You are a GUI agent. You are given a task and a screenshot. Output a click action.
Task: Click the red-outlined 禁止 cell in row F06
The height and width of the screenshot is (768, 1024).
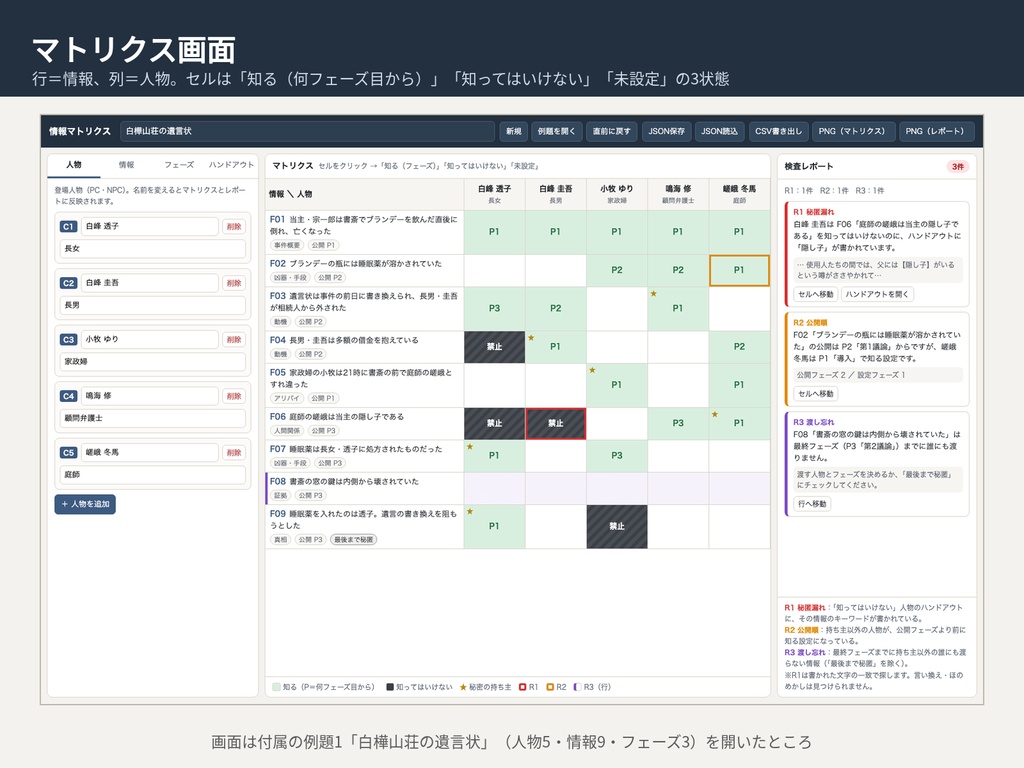556,423
